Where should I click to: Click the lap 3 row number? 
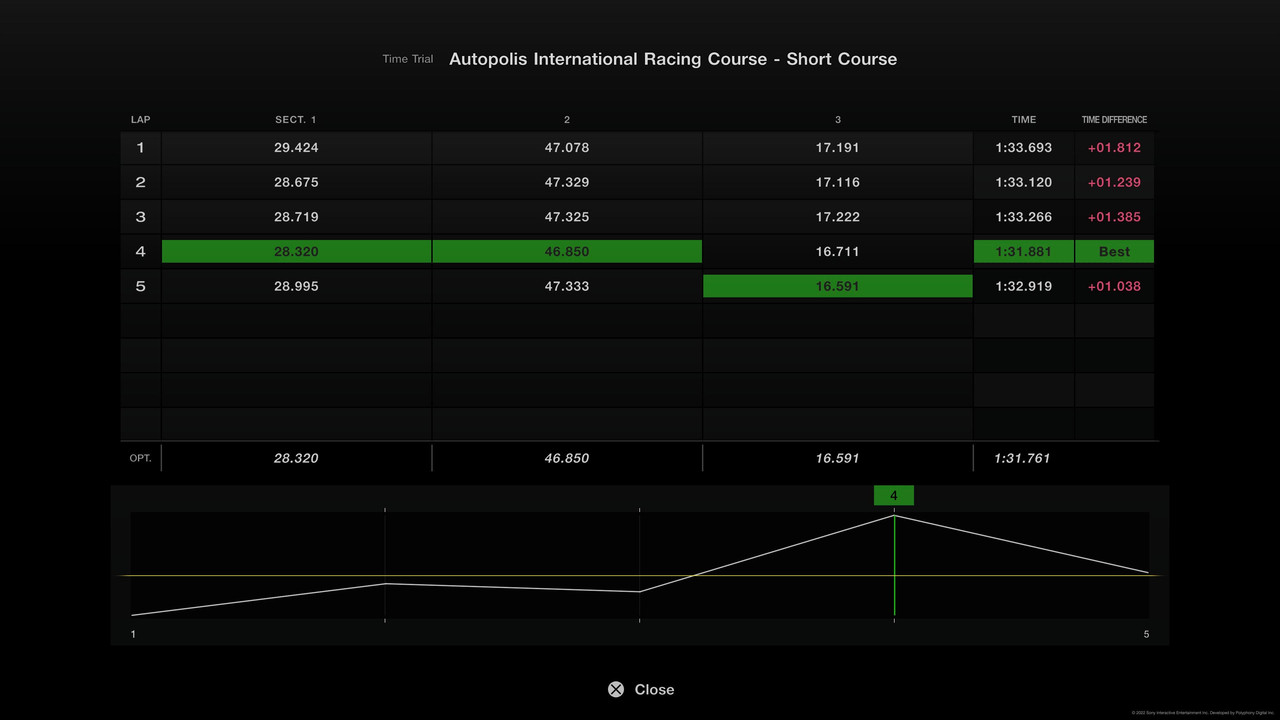click(140, 217)
